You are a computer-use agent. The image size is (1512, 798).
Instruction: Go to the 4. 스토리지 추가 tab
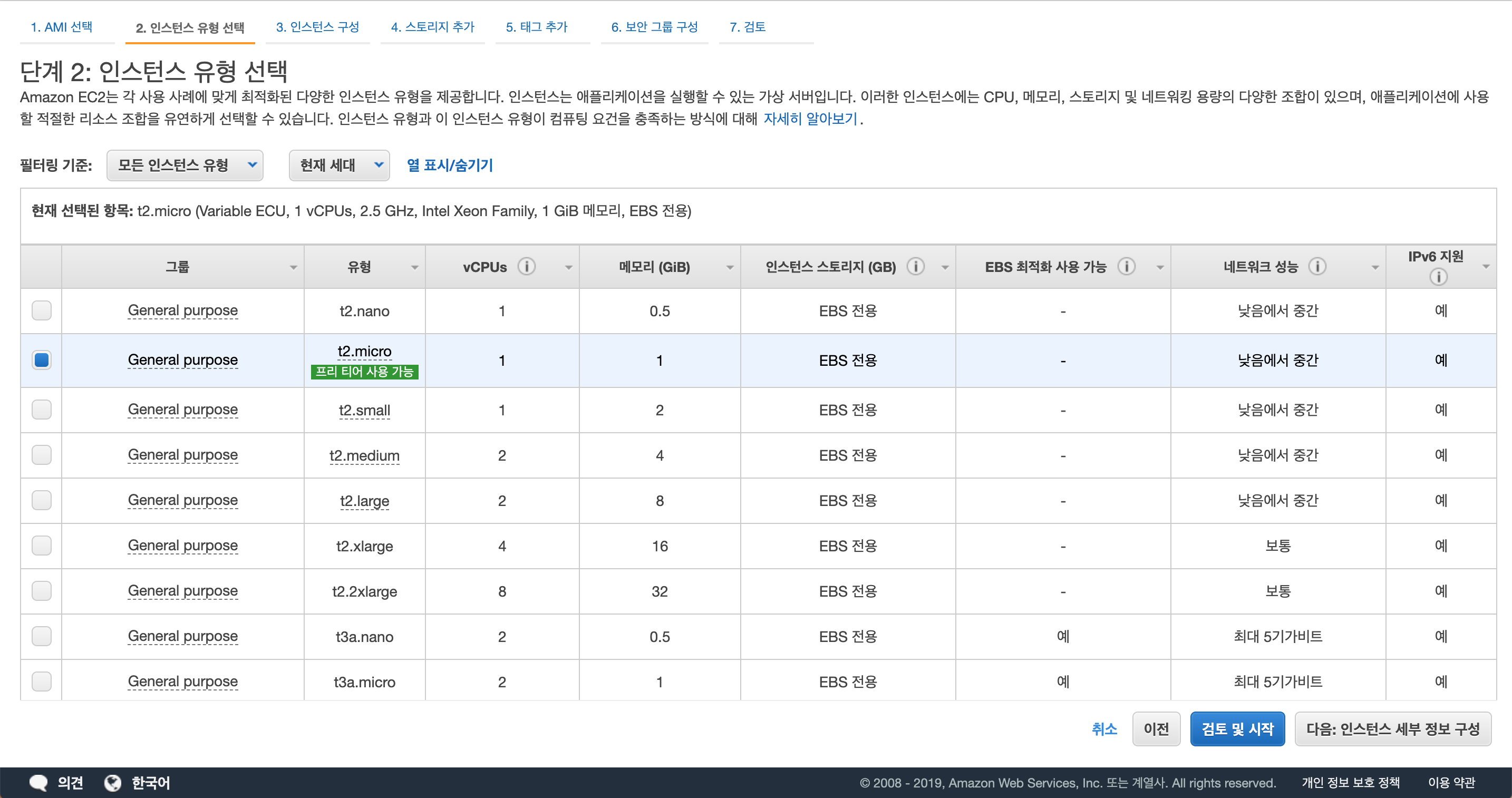432,27
